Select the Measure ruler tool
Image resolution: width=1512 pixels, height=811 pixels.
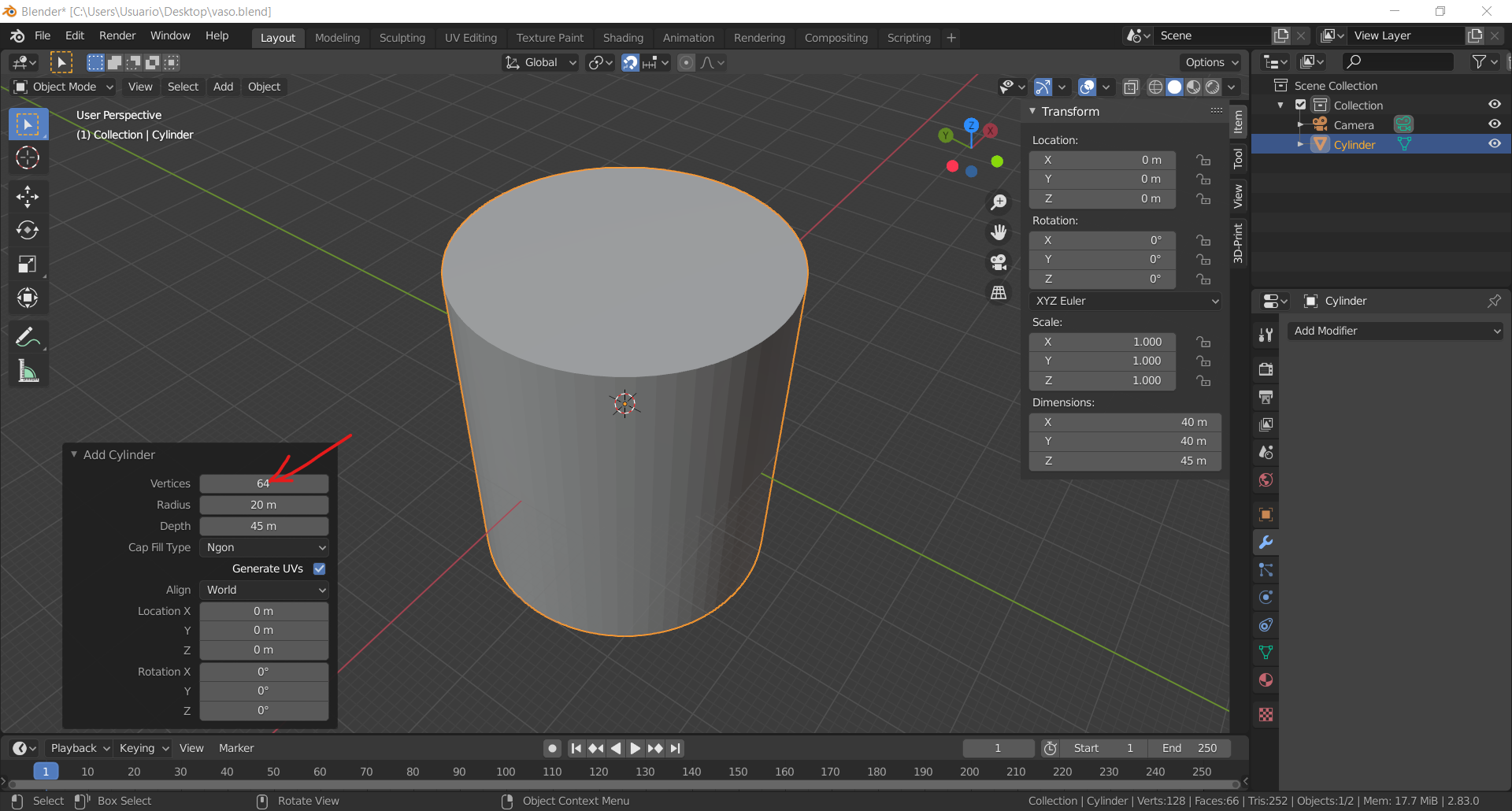click(28, 371)
